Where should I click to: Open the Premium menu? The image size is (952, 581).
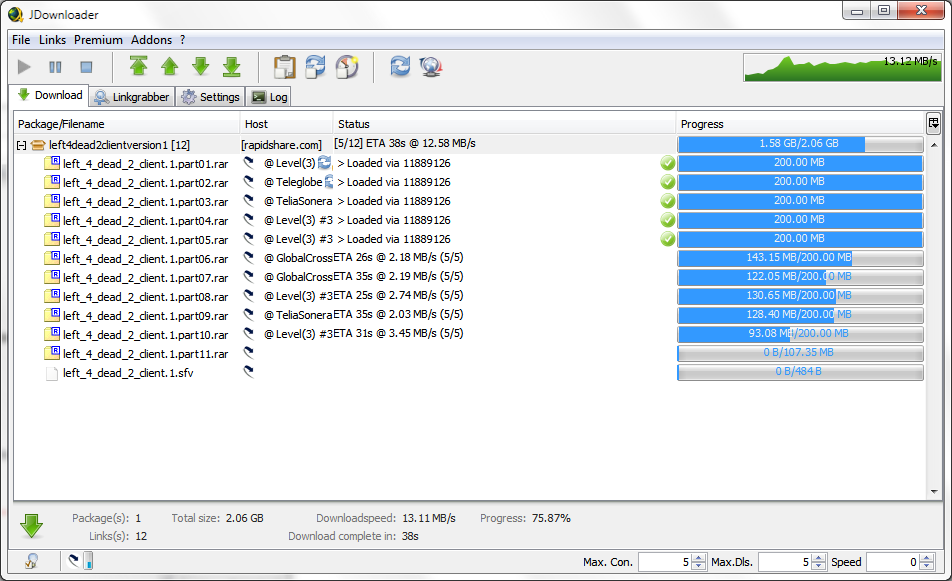pyautogui.click(x=98, y=40)
